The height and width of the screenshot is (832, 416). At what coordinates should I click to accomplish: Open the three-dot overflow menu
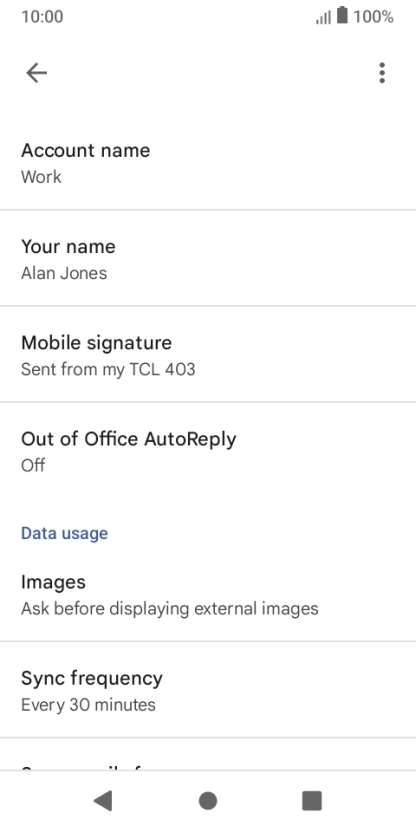point(382,73)
